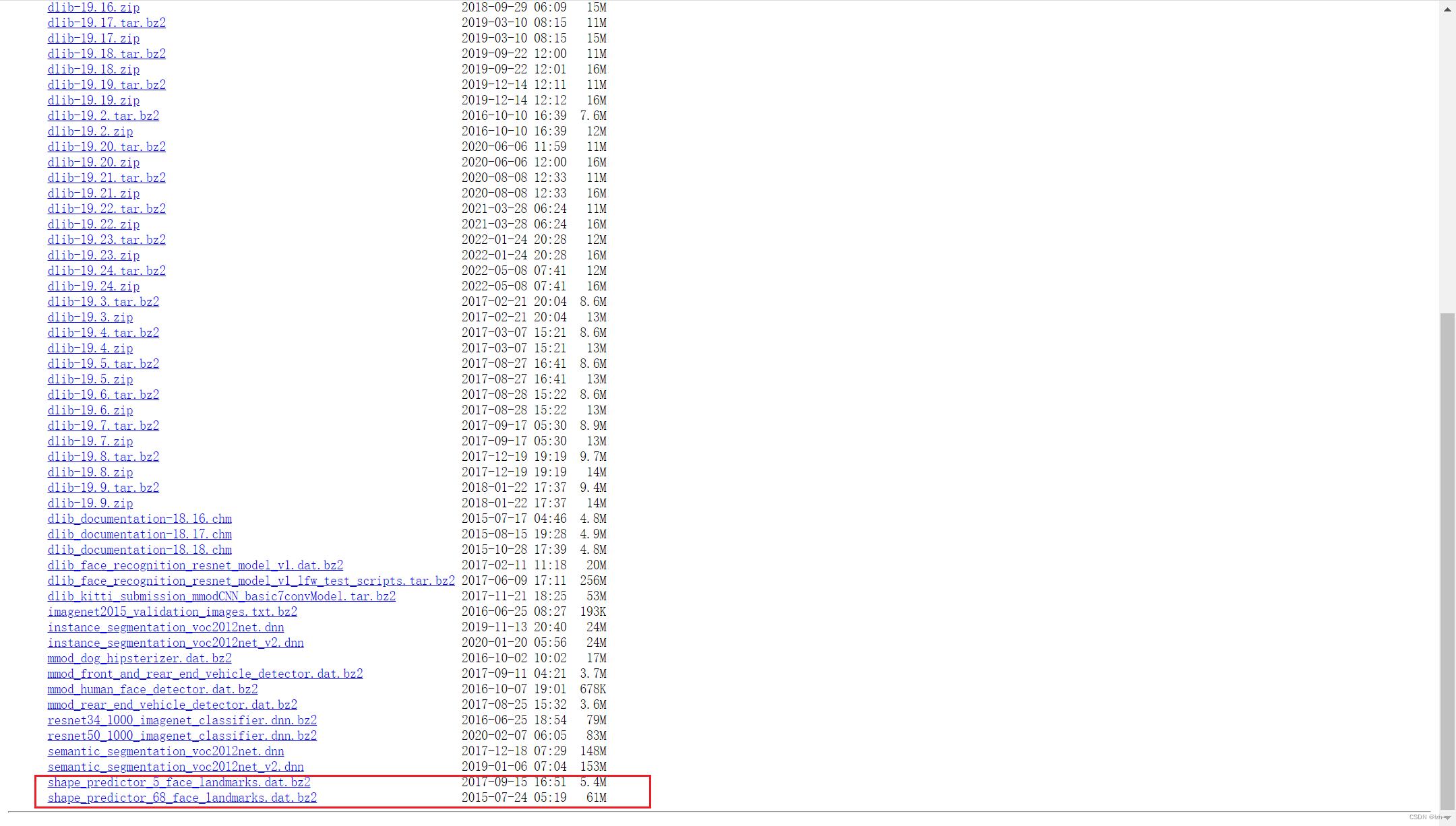Image resolution: width=1456 pixels, height=826 pixels.
Task: Open semantic_segmentation_voc2012net_v2.dnn link
Action: point(176,767)
